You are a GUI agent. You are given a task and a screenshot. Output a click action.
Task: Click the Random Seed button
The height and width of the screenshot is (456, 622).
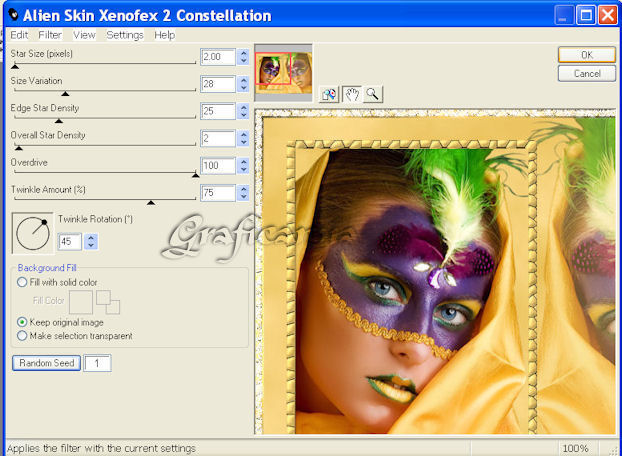[x=46, y=363]
